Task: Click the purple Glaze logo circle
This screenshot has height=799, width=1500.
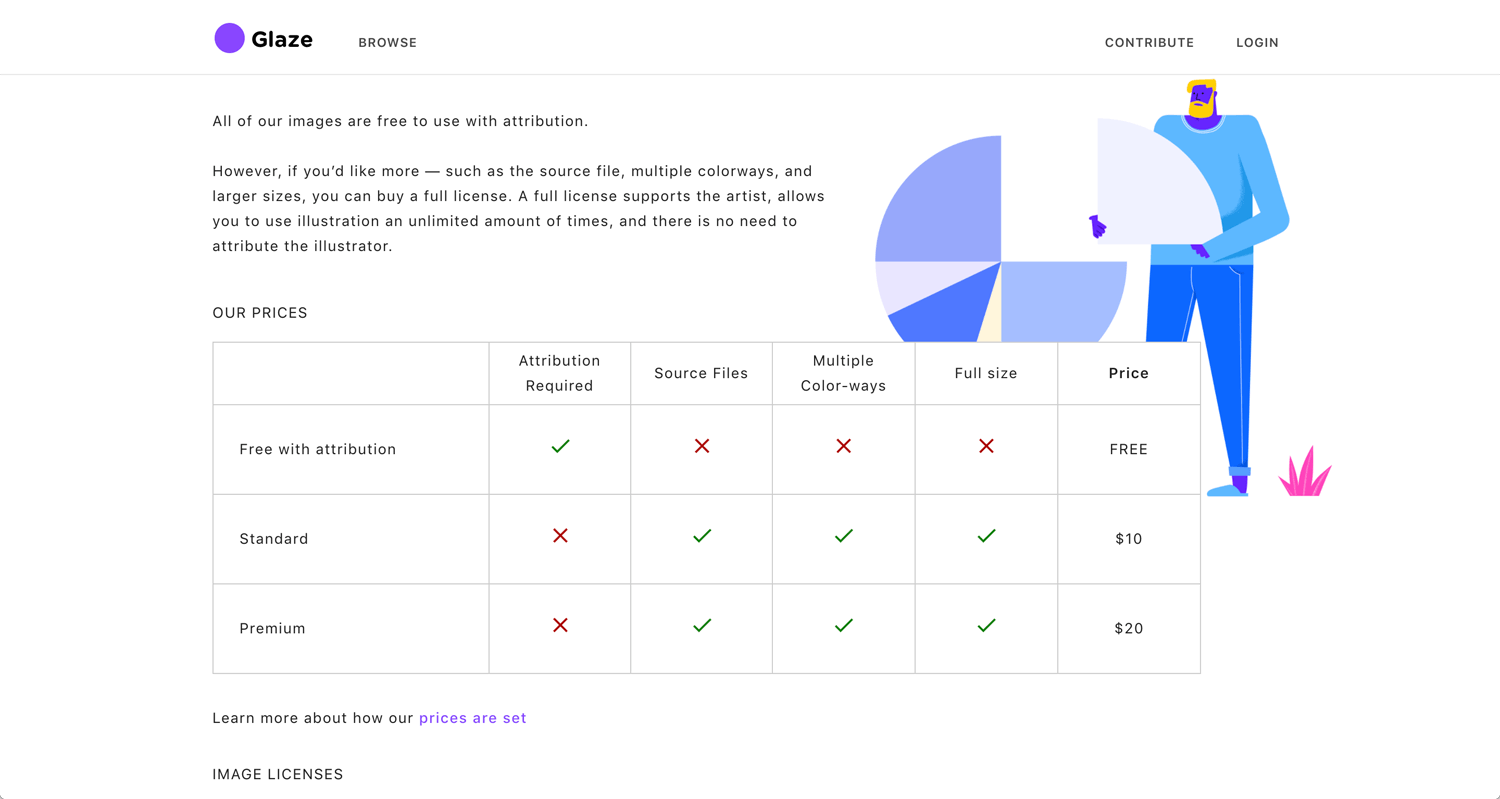Action: pos(229,39)
